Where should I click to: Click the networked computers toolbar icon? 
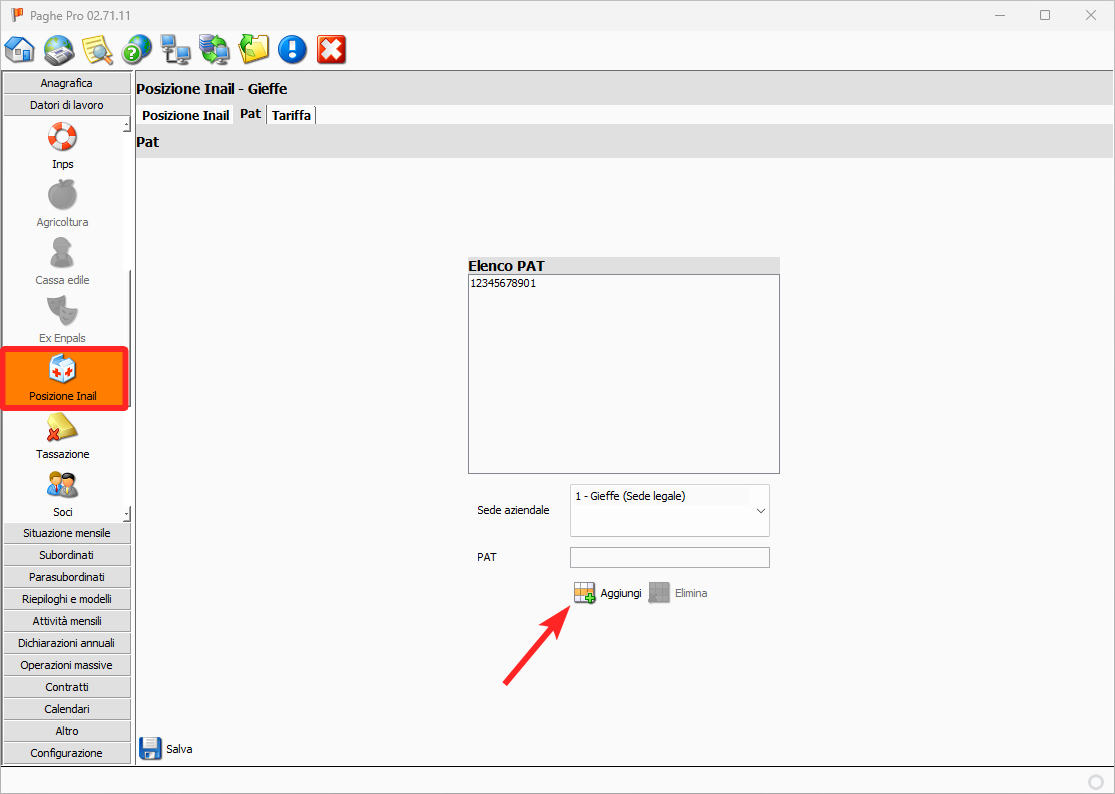click(x=176, y=49)
